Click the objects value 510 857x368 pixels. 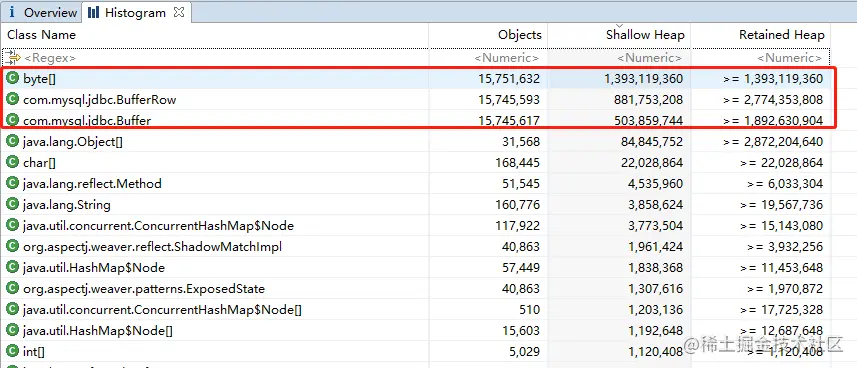pos(530,309)
